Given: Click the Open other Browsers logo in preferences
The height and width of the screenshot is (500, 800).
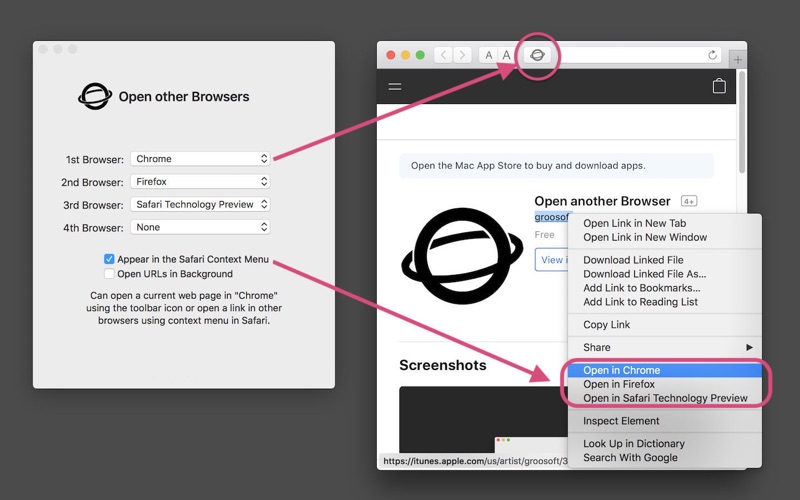Looking at the screenshot, I should point(95,96).
